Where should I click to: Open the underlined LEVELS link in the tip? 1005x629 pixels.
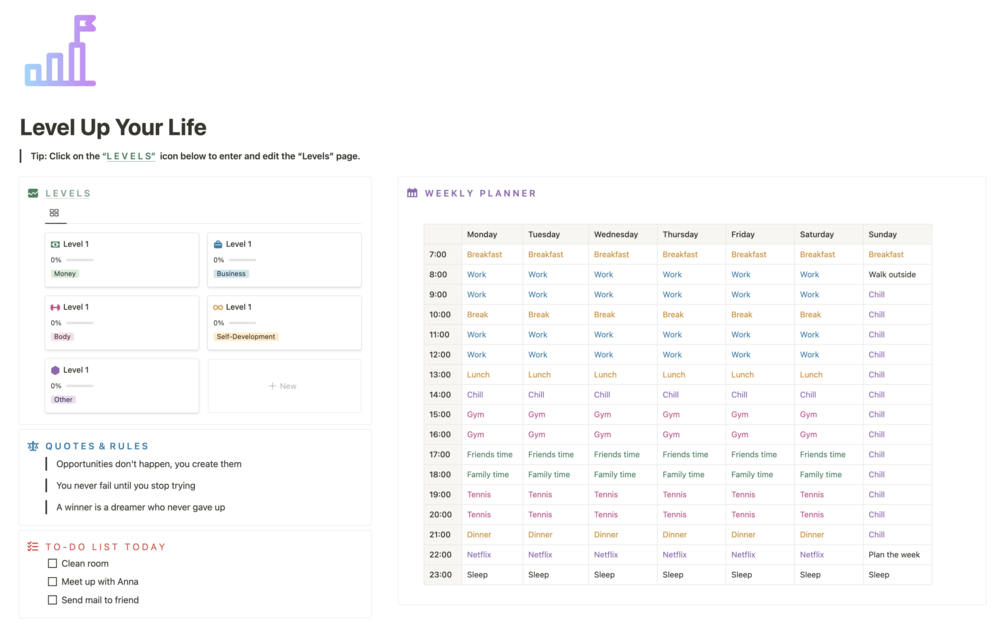point(130,156)
